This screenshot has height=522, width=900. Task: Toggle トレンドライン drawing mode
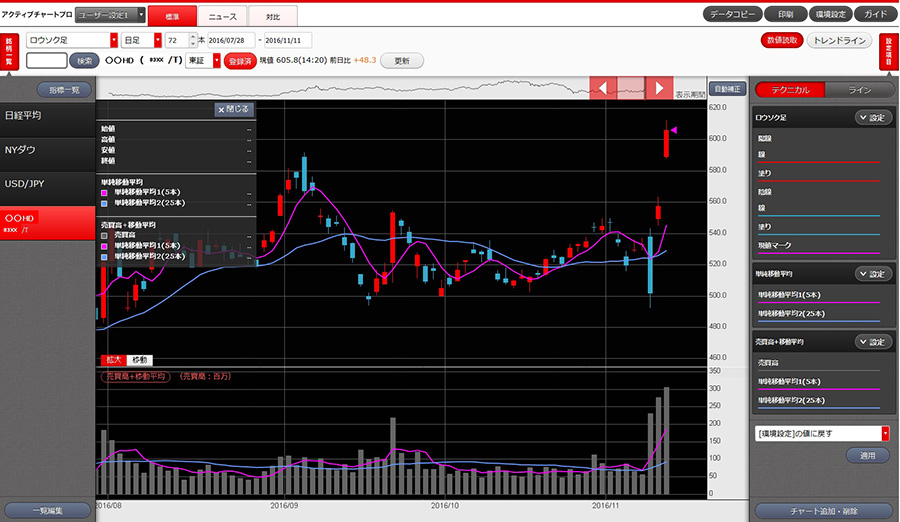coord(841,41)
